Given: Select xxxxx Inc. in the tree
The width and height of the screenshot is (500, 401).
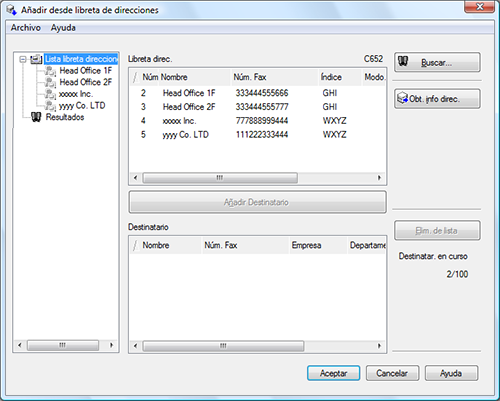Looking at the screenshot, I should 76,94.
